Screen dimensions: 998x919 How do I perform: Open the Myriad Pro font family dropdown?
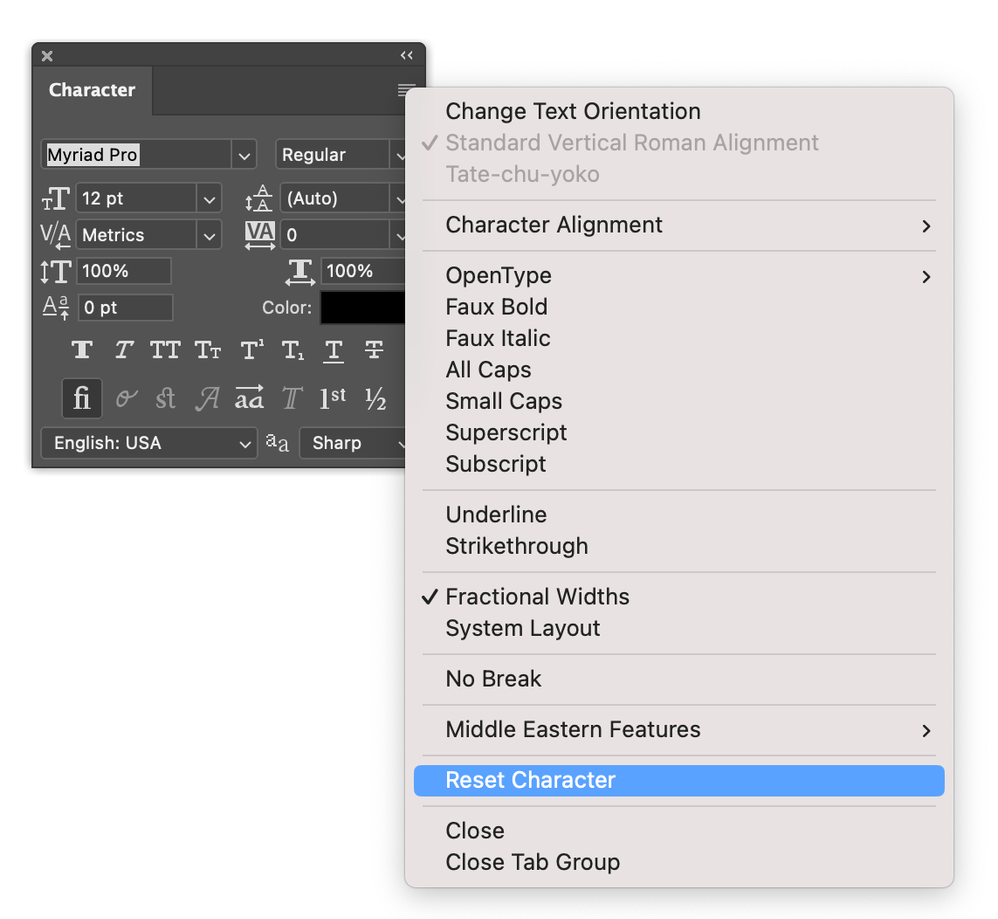[245, 155]
